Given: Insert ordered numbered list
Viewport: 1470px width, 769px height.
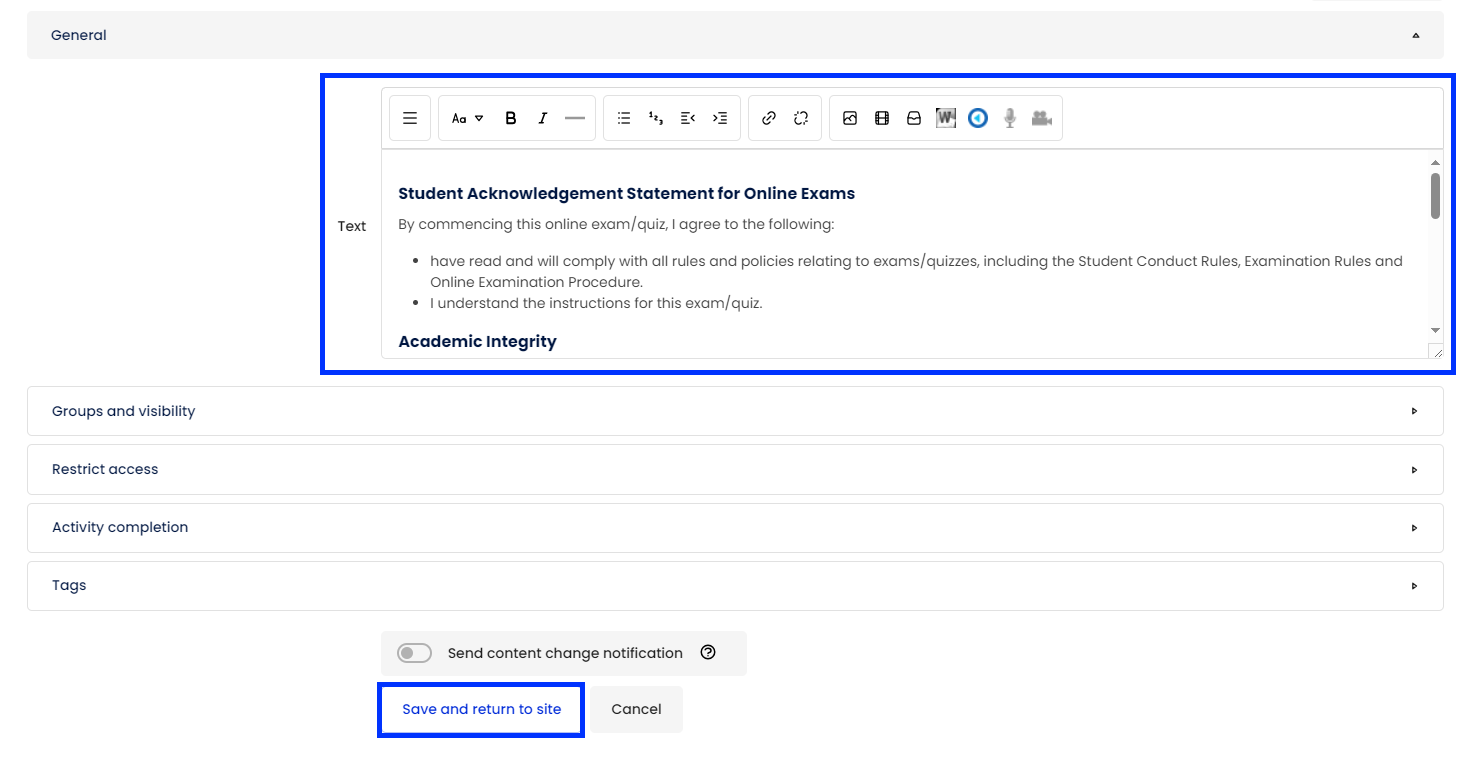Looking at the screenshot, I should [x=656, y=118].
